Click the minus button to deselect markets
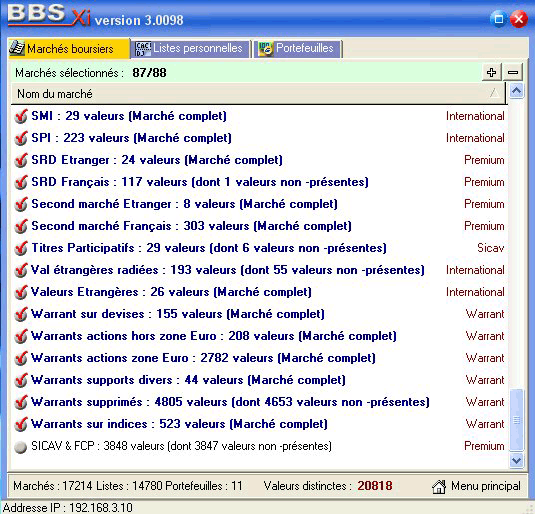Screen dimensions: 535x514 click(x=513, y=72)
